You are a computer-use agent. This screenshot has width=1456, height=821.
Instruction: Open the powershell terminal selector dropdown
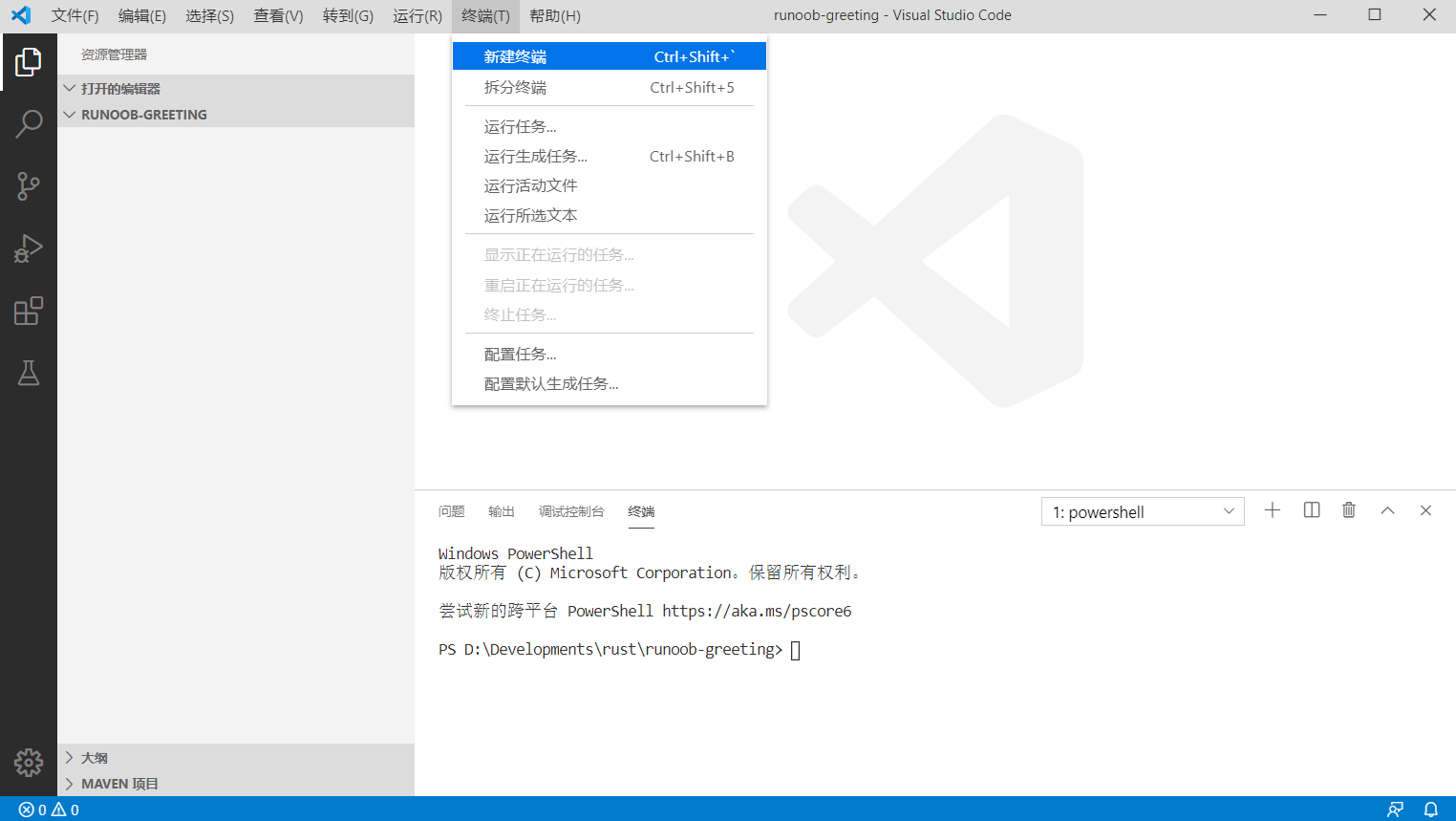1143,511
